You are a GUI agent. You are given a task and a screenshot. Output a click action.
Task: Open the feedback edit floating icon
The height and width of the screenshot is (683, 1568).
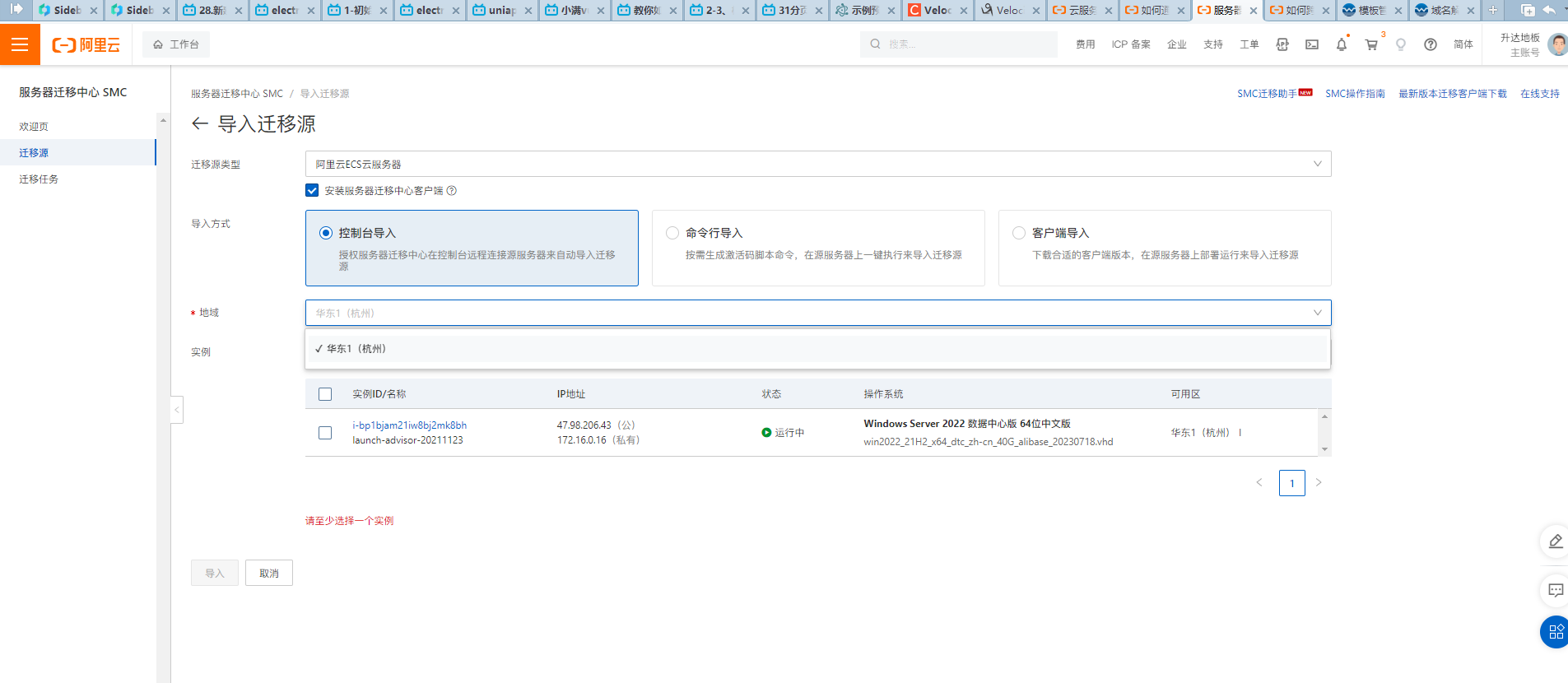[1555, 541]
